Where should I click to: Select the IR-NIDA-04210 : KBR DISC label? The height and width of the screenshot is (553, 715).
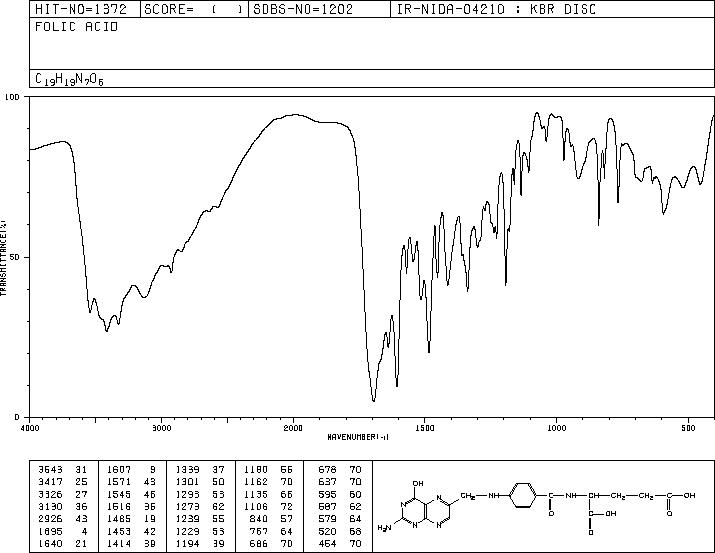click(496, 9)
